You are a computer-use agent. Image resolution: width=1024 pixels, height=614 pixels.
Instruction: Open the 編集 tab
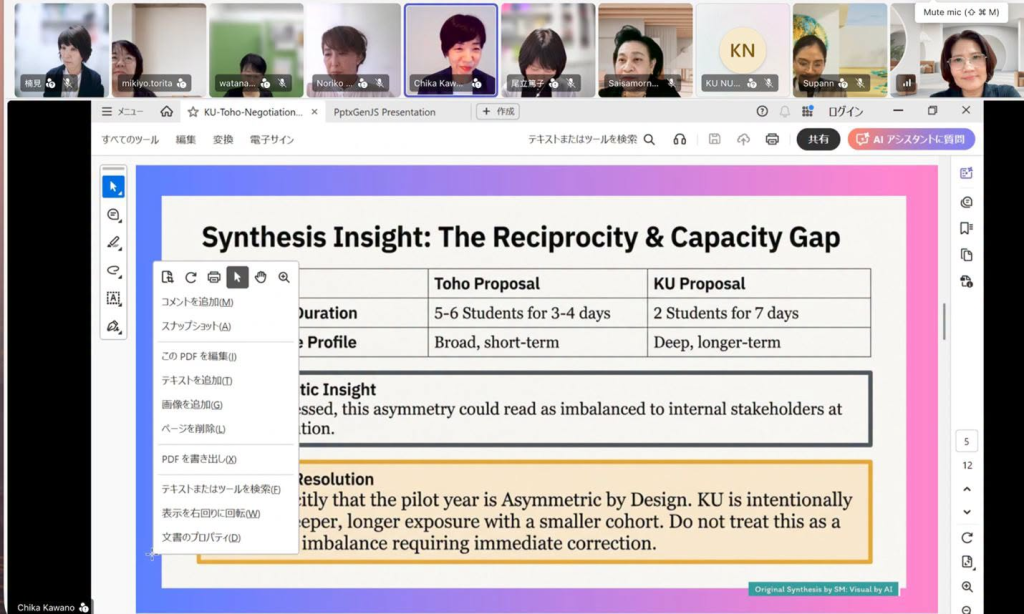click(x=185, y=139)
